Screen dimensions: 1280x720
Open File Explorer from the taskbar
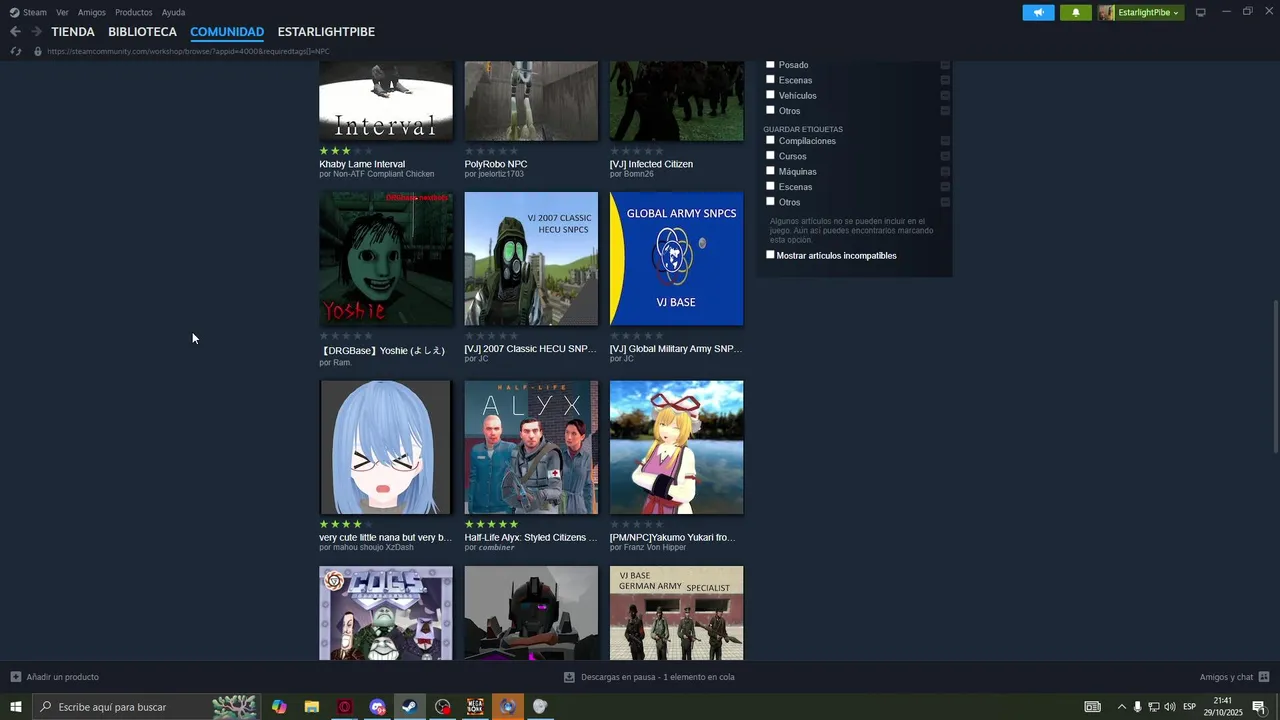[312, 707]
